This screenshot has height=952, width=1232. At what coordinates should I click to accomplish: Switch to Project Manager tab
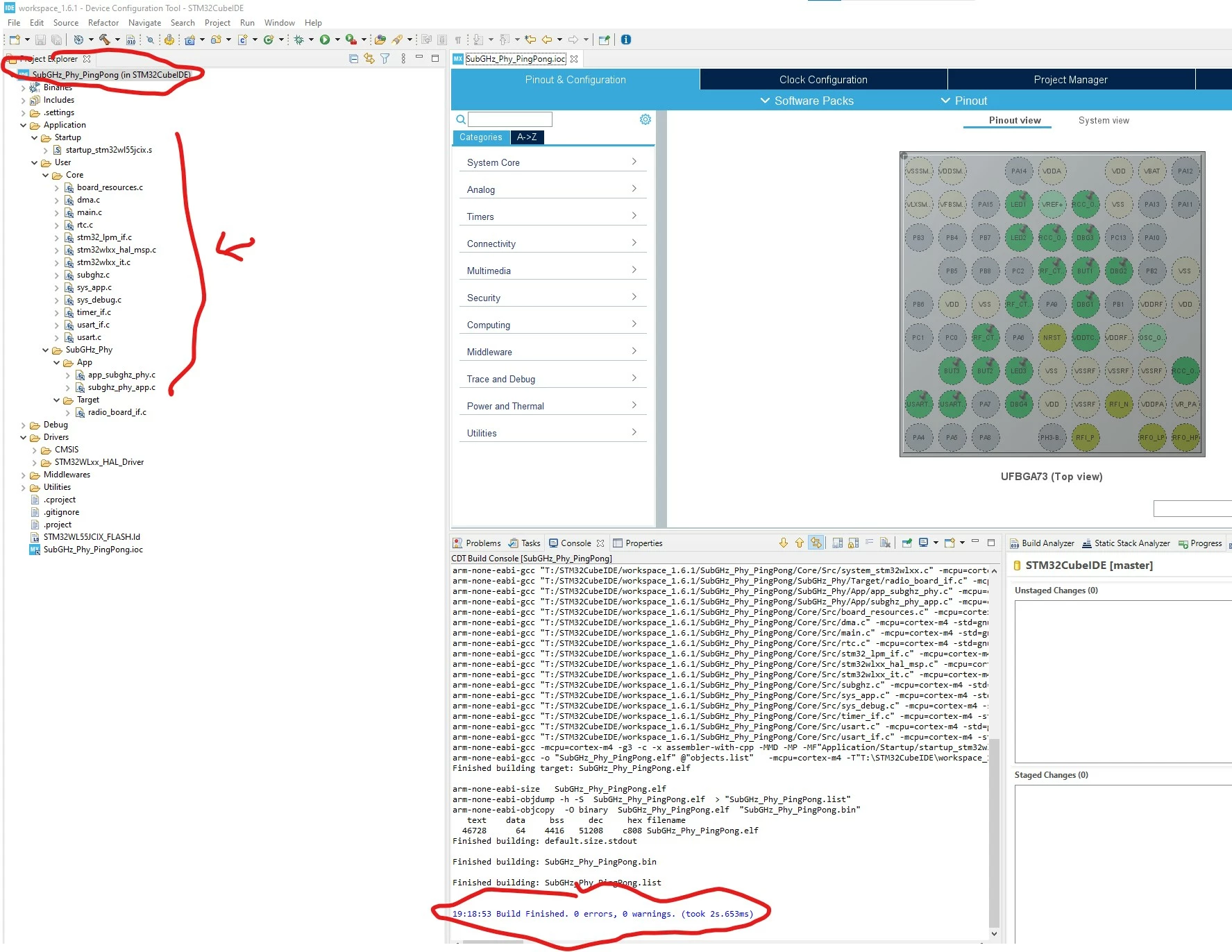(x=1070, y=80)
